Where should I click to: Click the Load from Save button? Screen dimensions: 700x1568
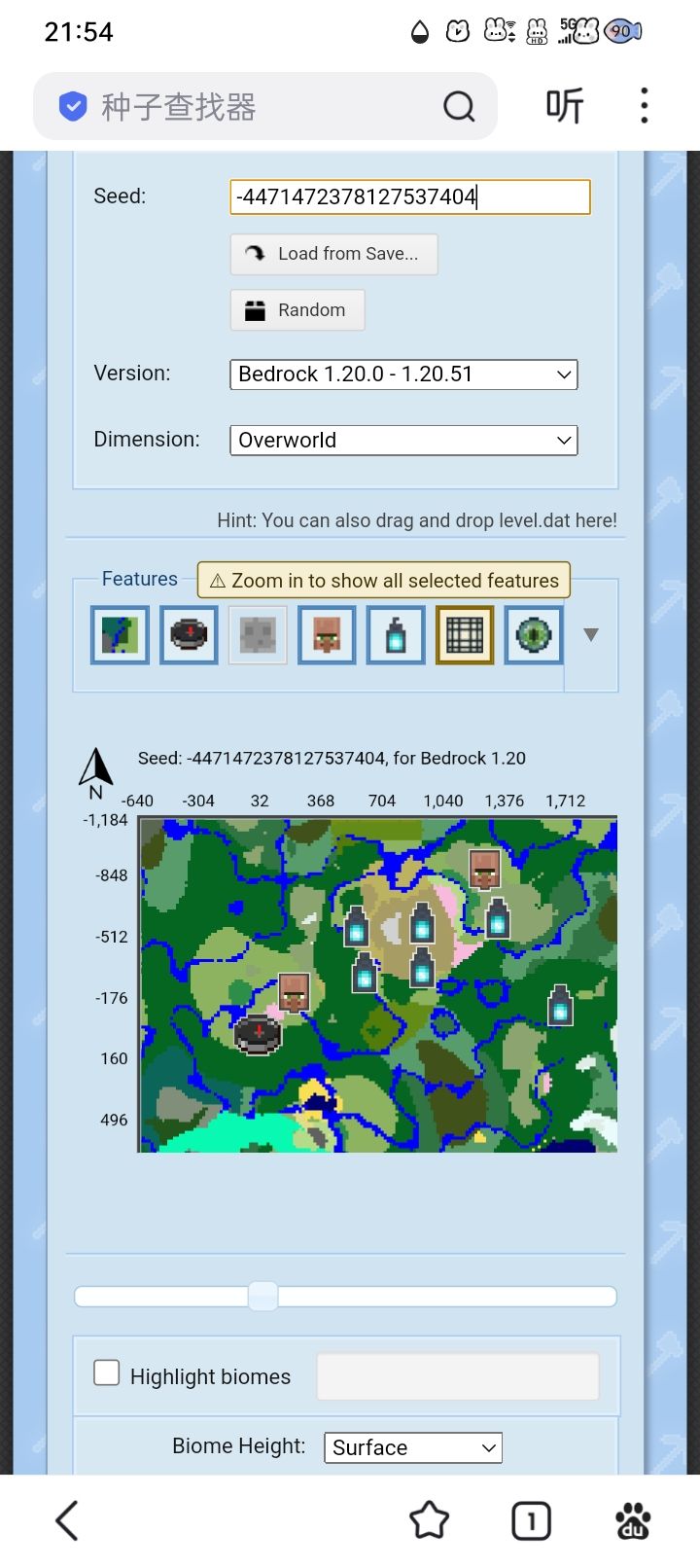pos(333,254)
